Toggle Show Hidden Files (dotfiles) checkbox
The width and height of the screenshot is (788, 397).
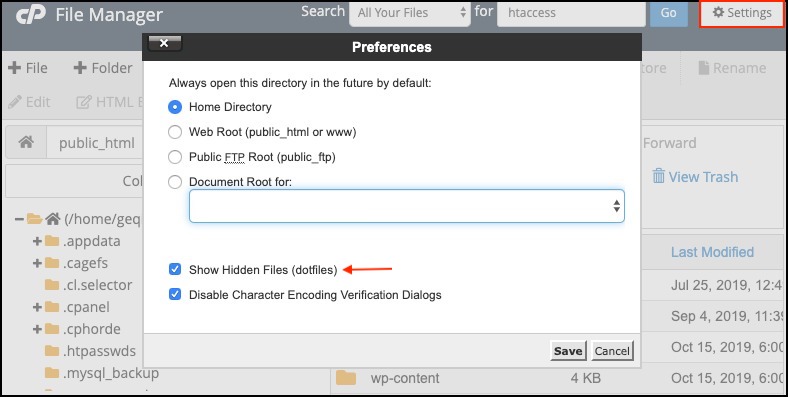[x=175, y=269]
